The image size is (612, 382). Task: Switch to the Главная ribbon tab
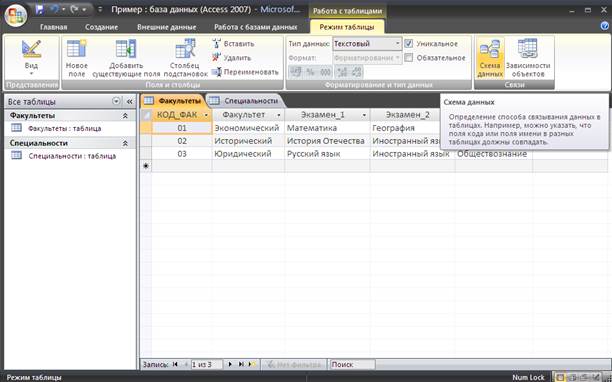(53, 27)
